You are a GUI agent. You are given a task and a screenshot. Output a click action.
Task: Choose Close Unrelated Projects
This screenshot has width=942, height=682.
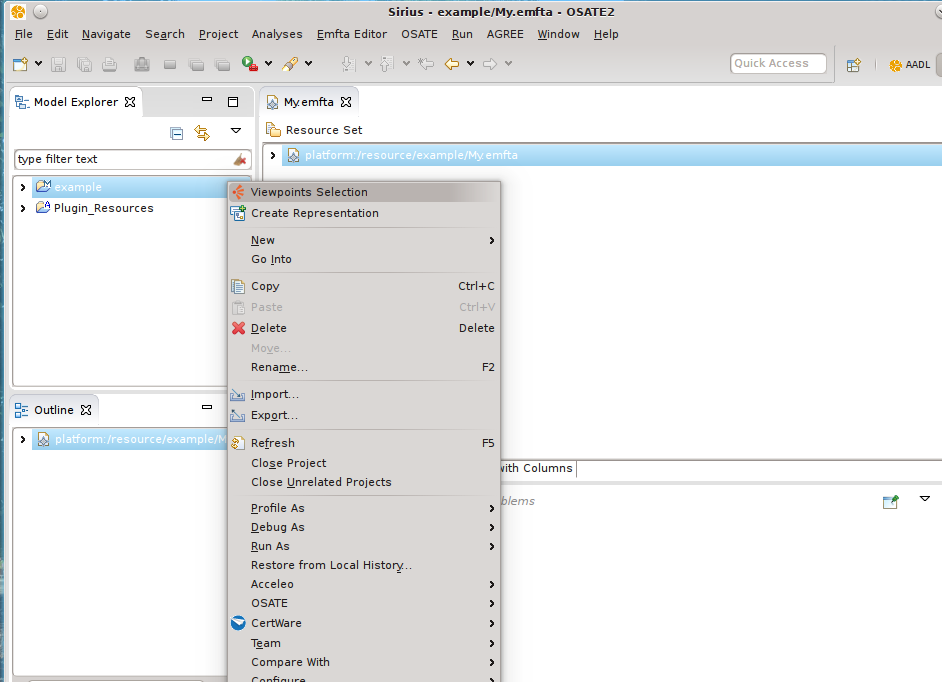[x=364, y=483]
